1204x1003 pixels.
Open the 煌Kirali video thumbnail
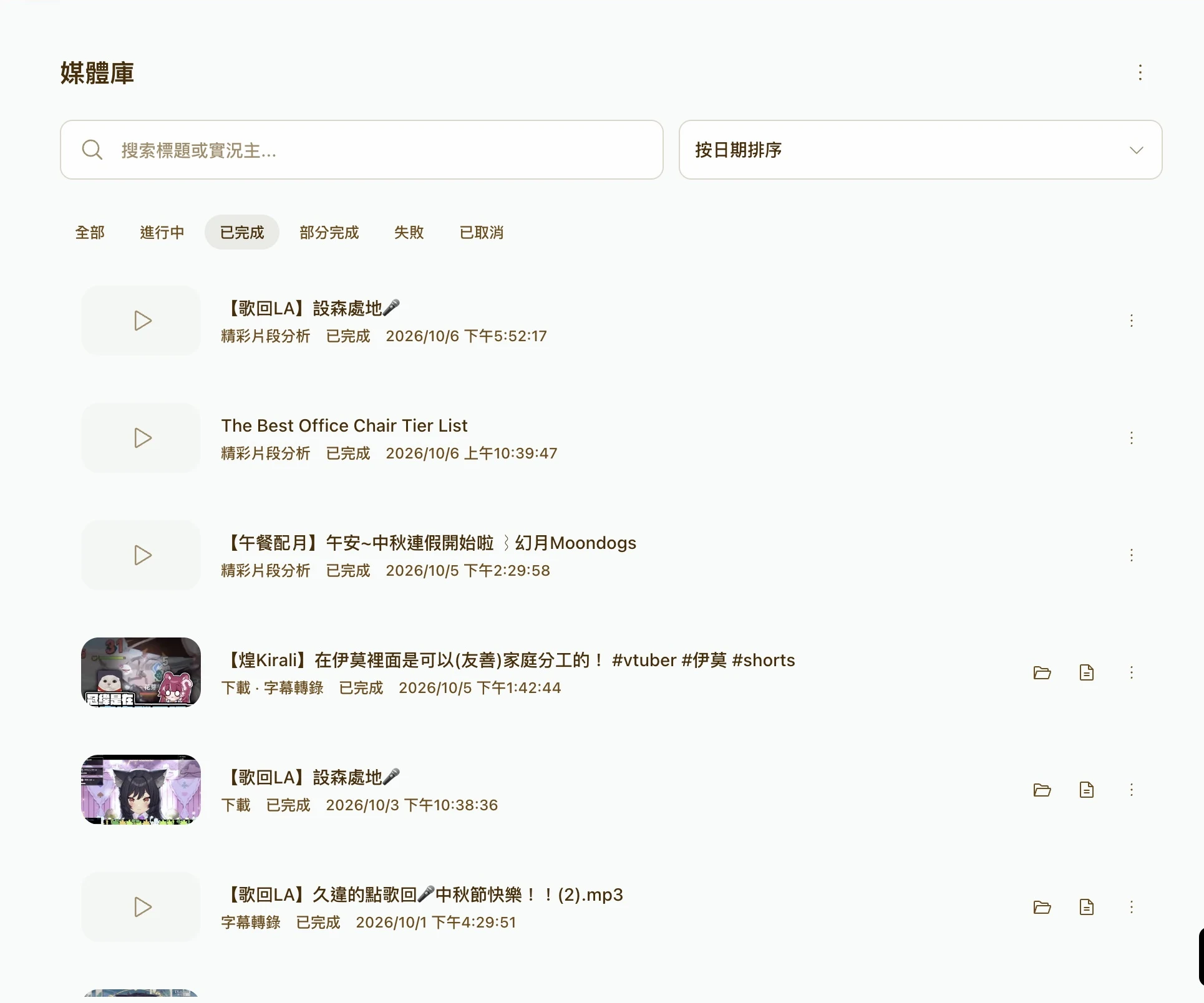[x=141, y=672]
